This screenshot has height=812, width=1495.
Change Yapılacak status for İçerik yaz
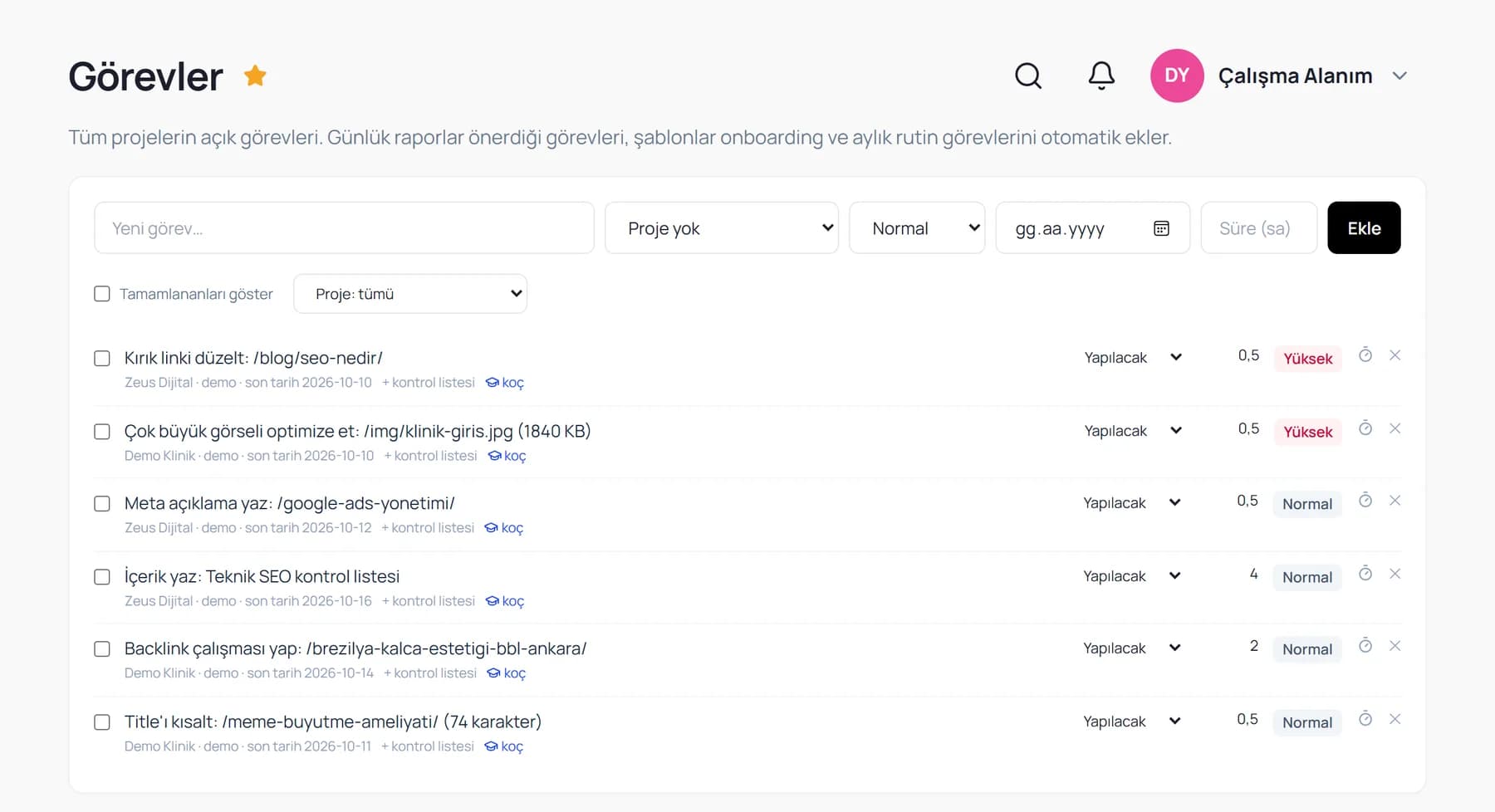click(1132, 576)
